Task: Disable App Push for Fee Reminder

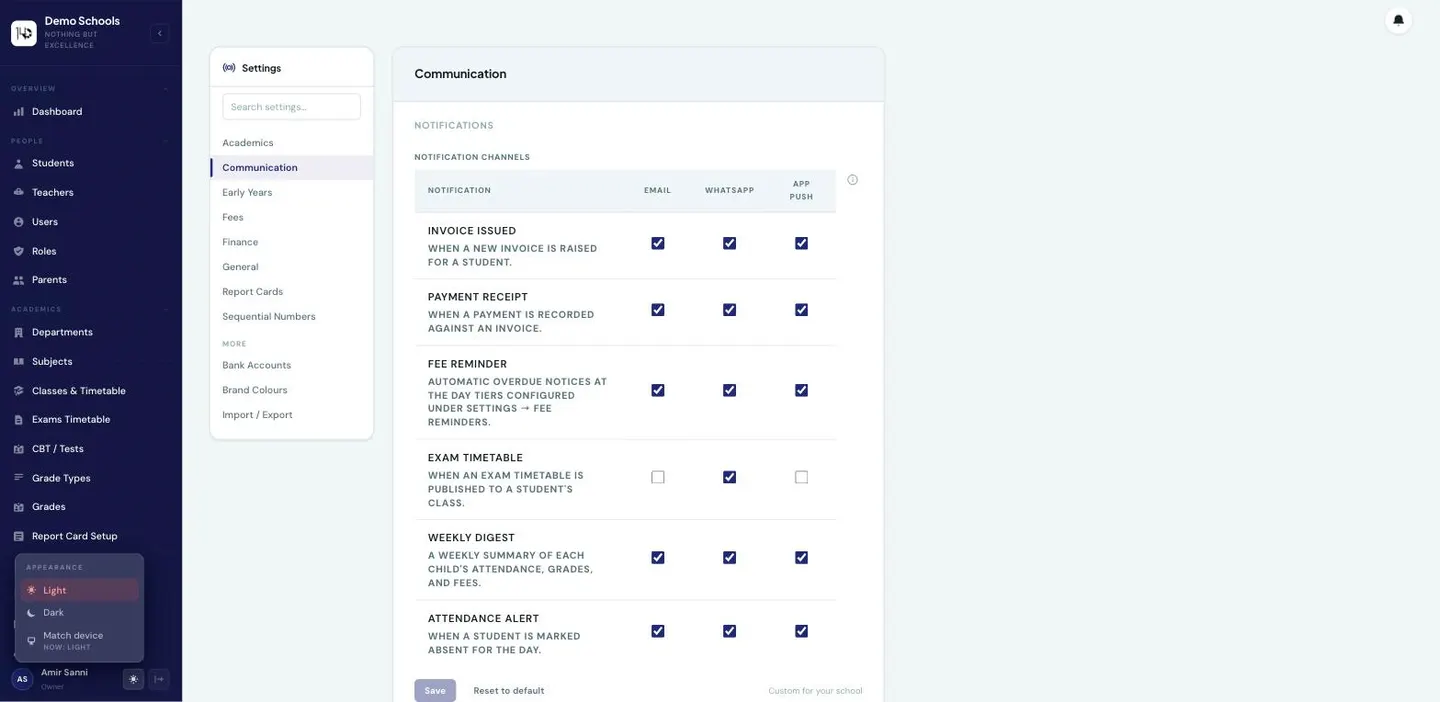Action: 802,390
